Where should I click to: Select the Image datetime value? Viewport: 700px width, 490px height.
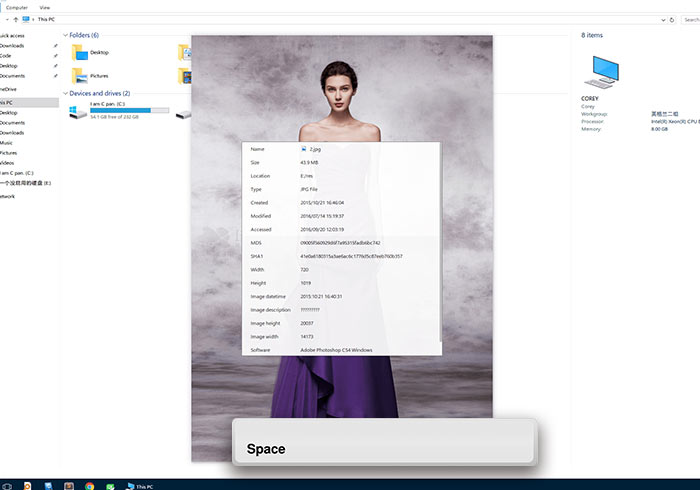tap(321, 297)
